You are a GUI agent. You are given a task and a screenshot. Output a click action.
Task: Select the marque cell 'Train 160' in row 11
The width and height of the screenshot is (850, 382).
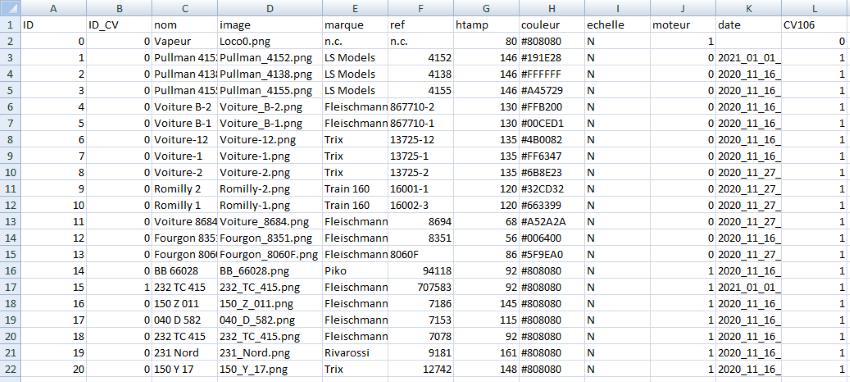tap(356, 189)
